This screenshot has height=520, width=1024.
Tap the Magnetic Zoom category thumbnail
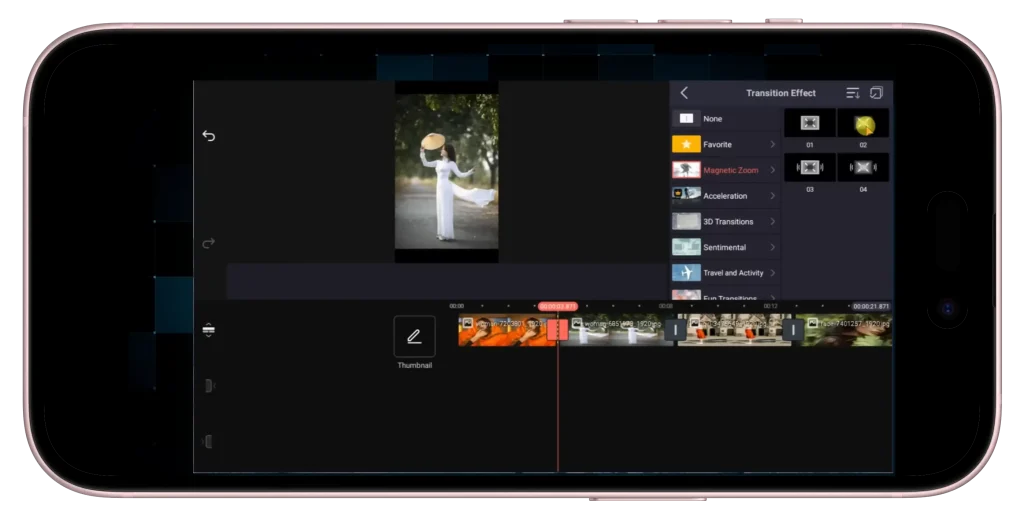(686, 170)
